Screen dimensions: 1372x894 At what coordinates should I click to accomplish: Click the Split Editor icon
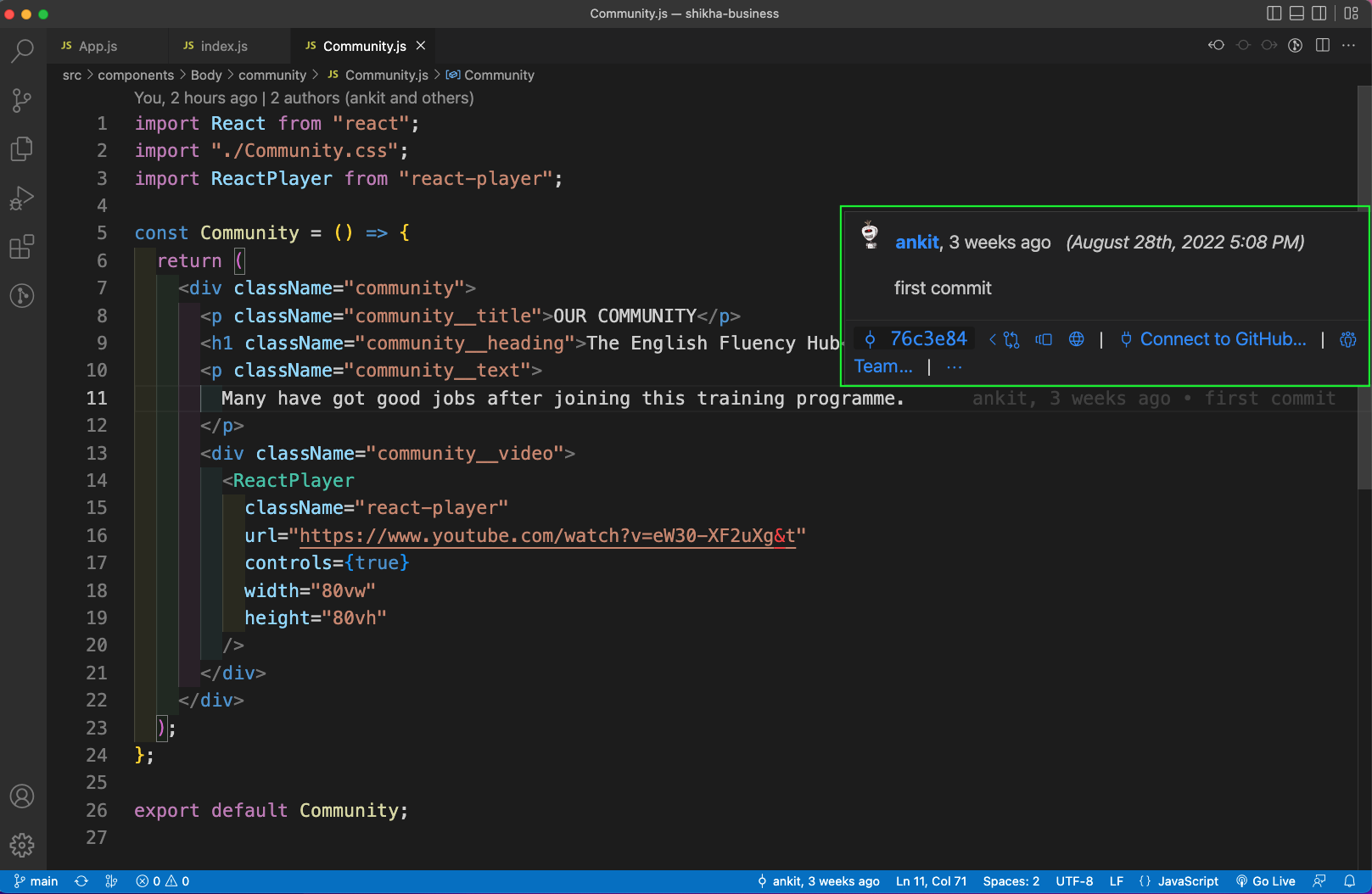tap(1322, 46)
